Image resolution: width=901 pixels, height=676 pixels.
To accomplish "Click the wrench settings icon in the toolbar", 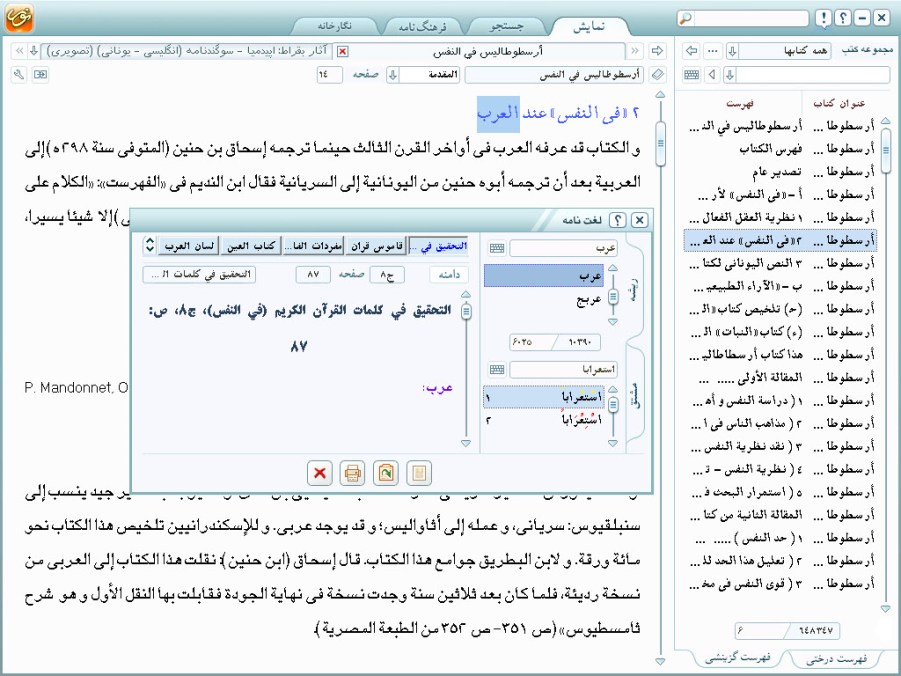I will [19, 75].
